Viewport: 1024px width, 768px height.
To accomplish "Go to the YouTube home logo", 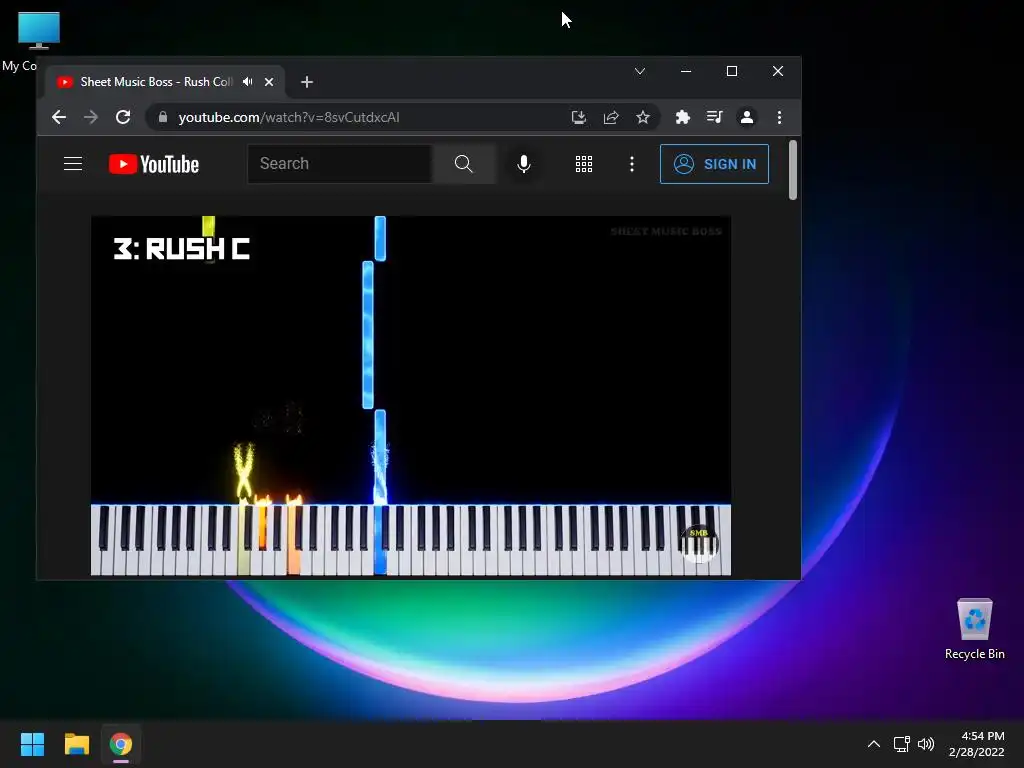I will [154, 164].
